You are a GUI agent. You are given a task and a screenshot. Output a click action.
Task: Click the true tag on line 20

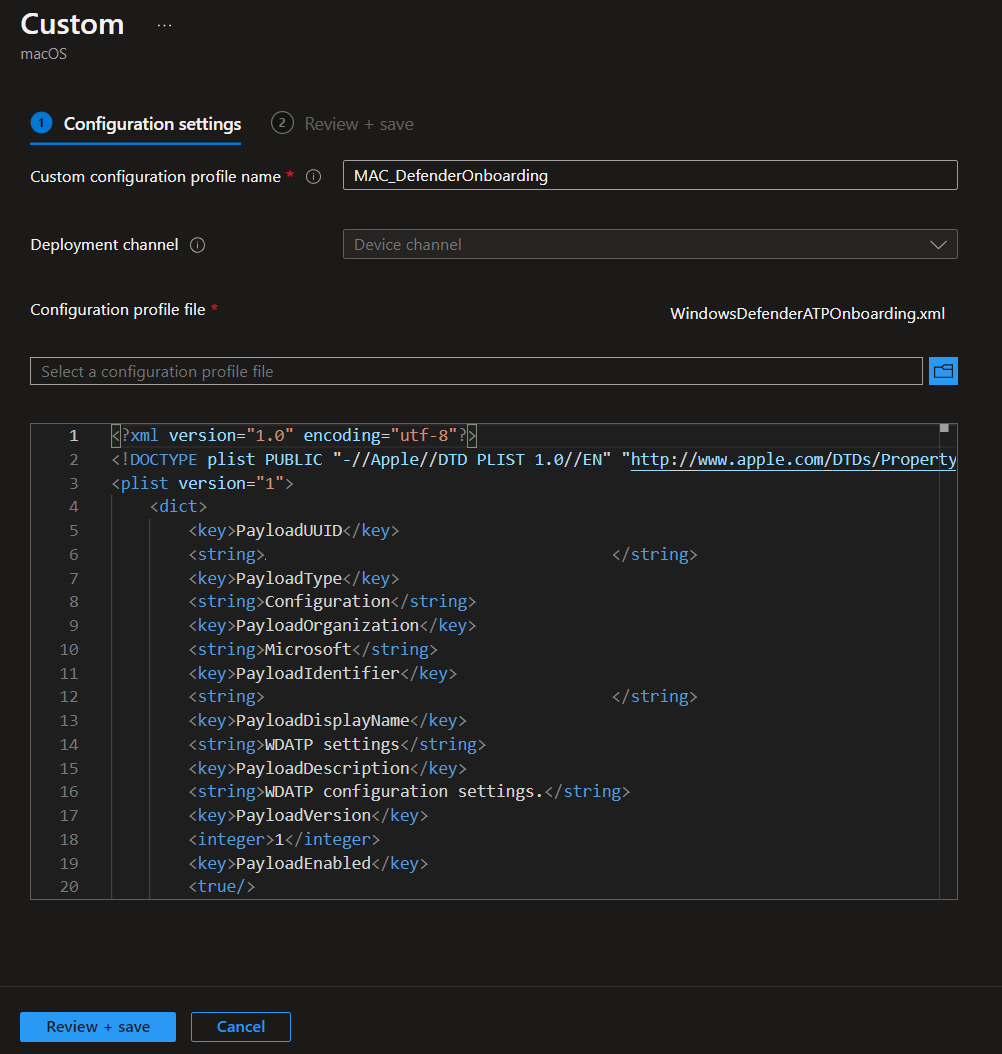coord(222,887)
